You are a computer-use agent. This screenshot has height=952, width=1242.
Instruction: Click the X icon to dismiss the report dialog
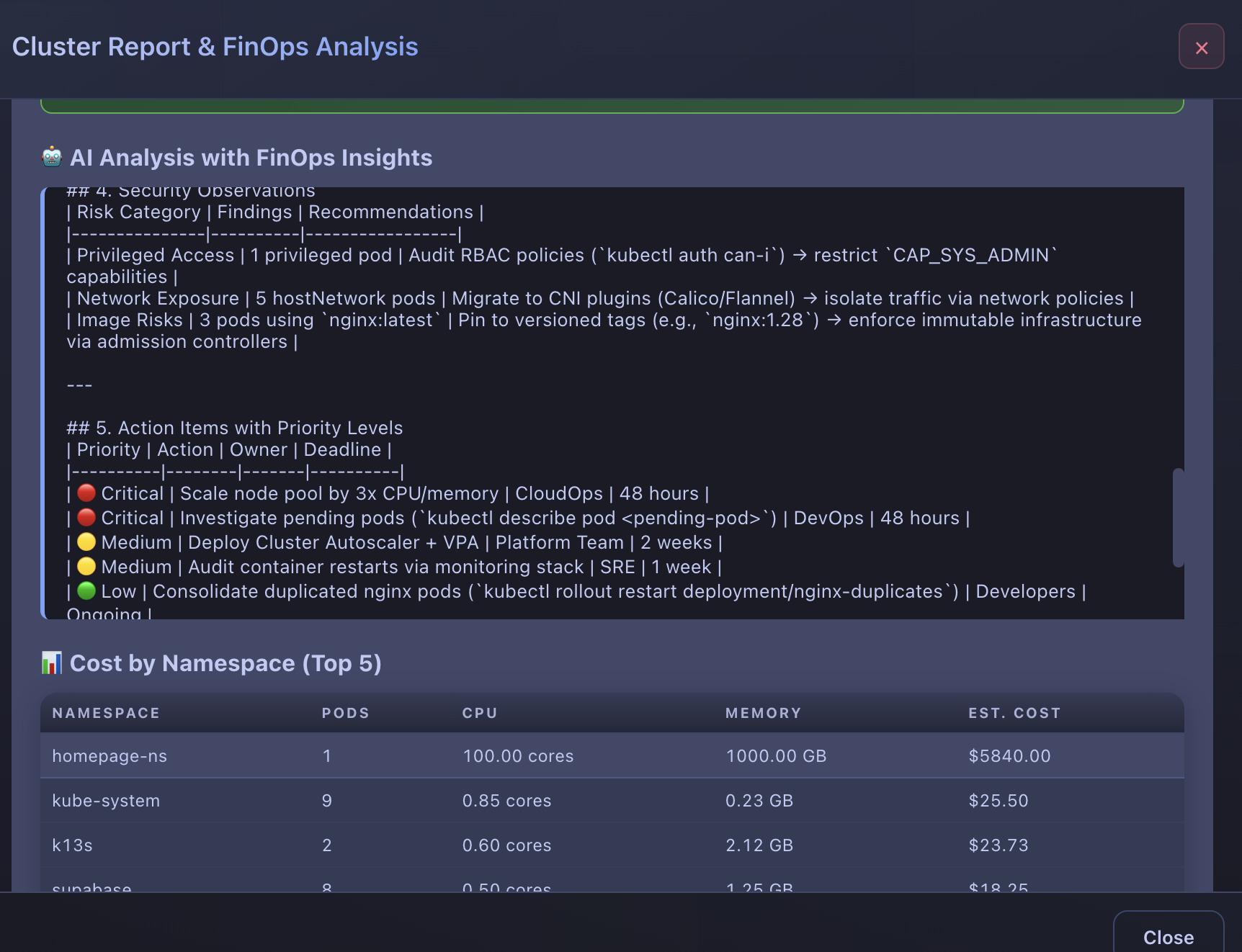(1201, 47)
